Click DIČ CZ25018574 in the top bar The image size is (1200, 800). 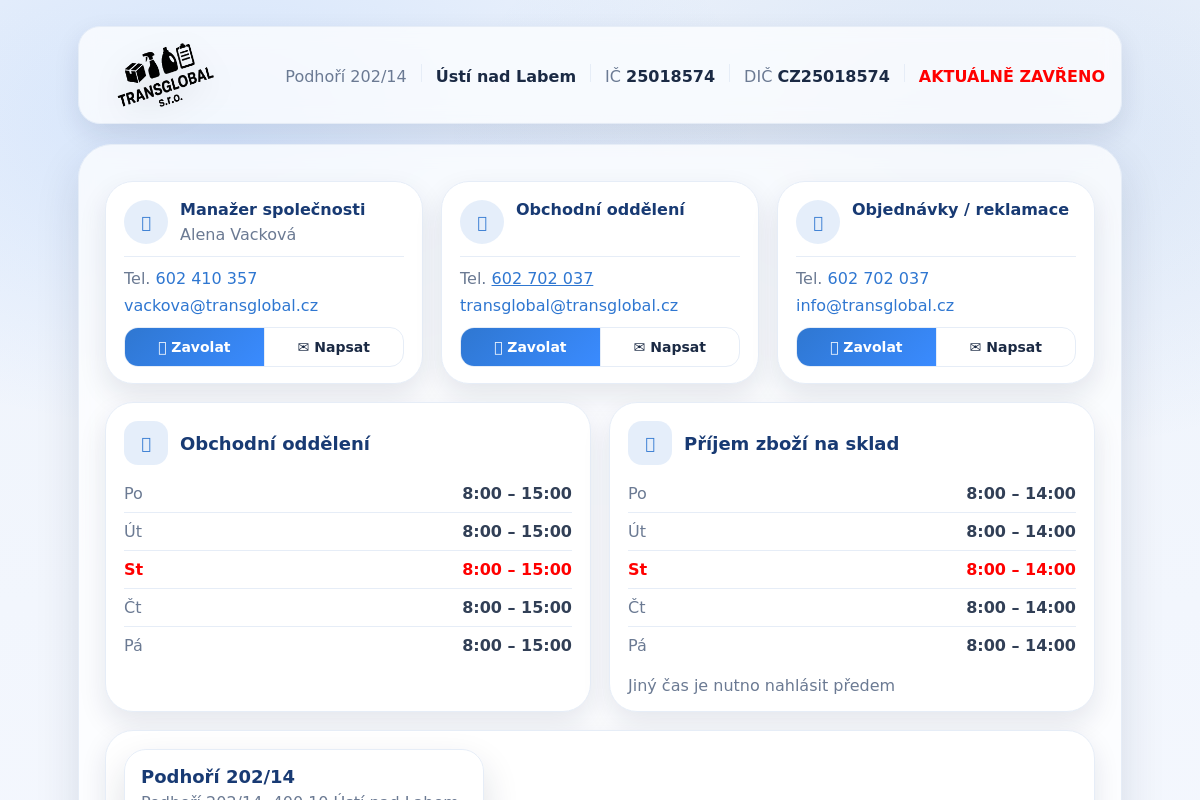[x=817, y=76]
